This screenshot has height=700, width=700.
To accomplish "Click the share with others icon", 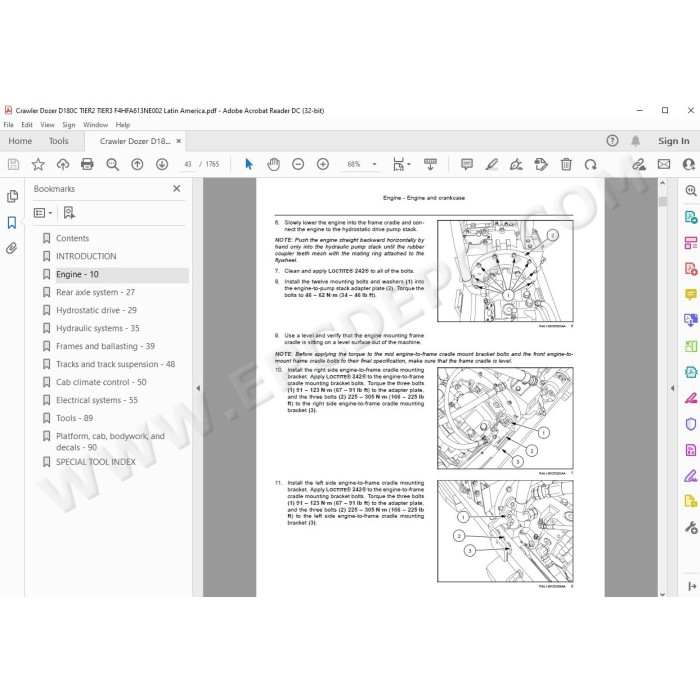I will pyautogui.click(x=688, y=164).
